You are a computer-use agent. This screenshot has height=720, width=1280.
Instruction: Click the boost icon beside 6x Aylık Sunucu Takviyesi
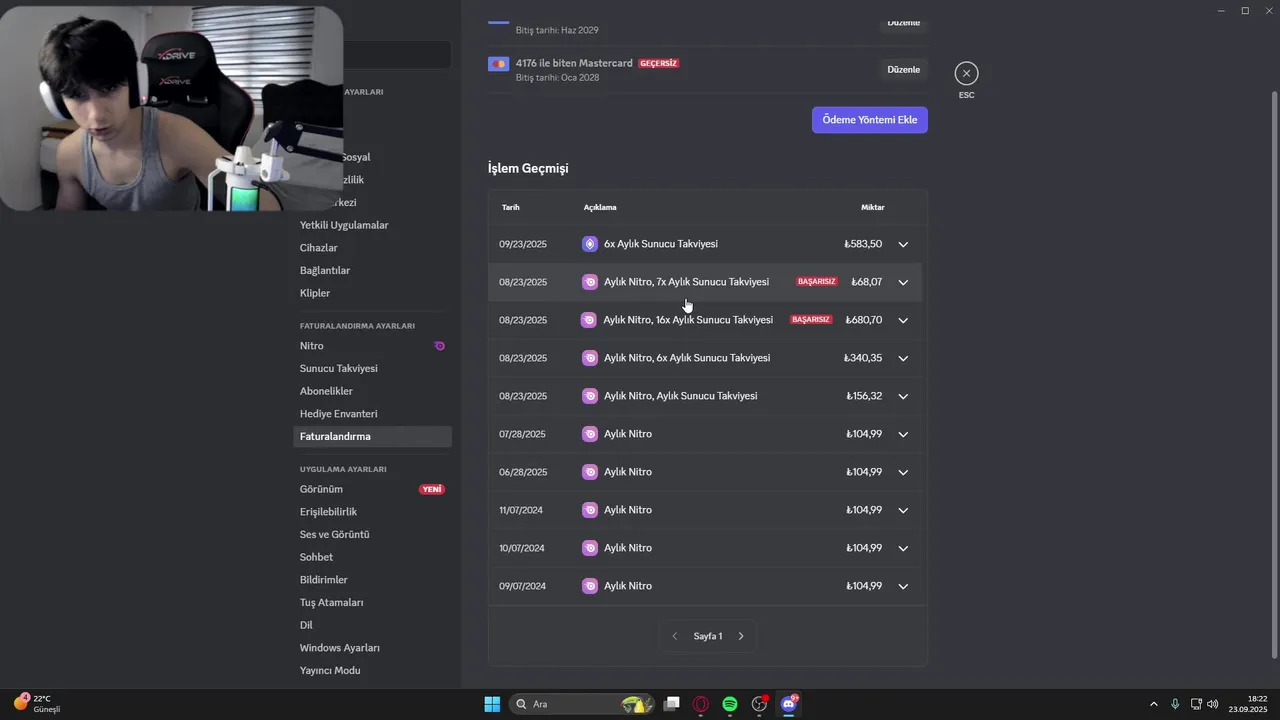pos(590,244)
